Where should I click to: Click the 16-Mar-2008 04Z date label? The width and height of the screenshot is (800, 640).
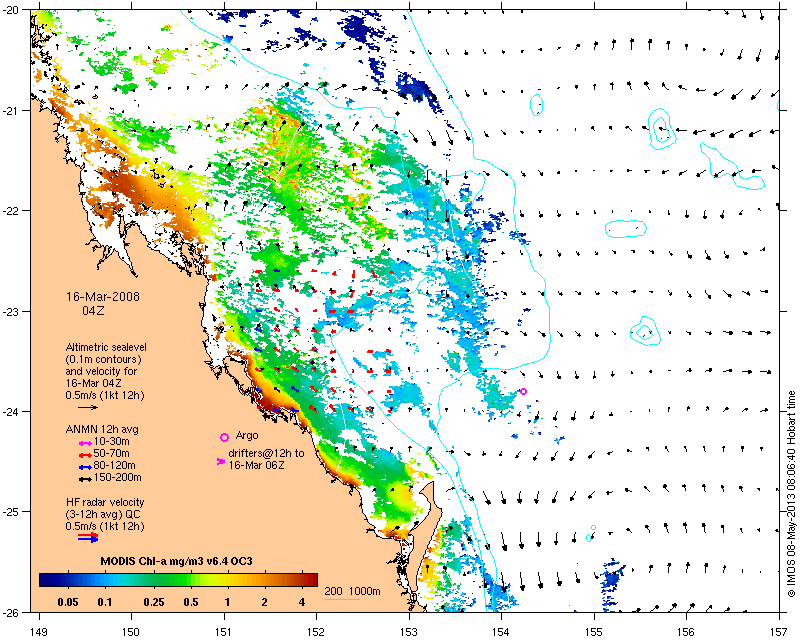(103, 303)
